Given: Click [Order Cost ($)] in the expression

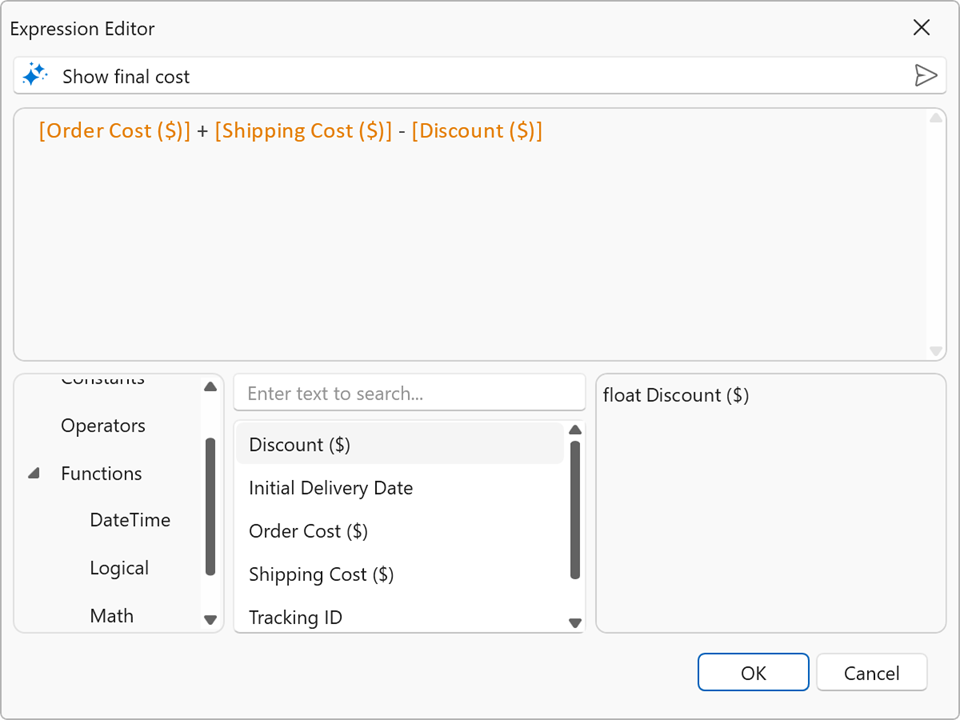Looking at the screenshot, I should [114, 130].
